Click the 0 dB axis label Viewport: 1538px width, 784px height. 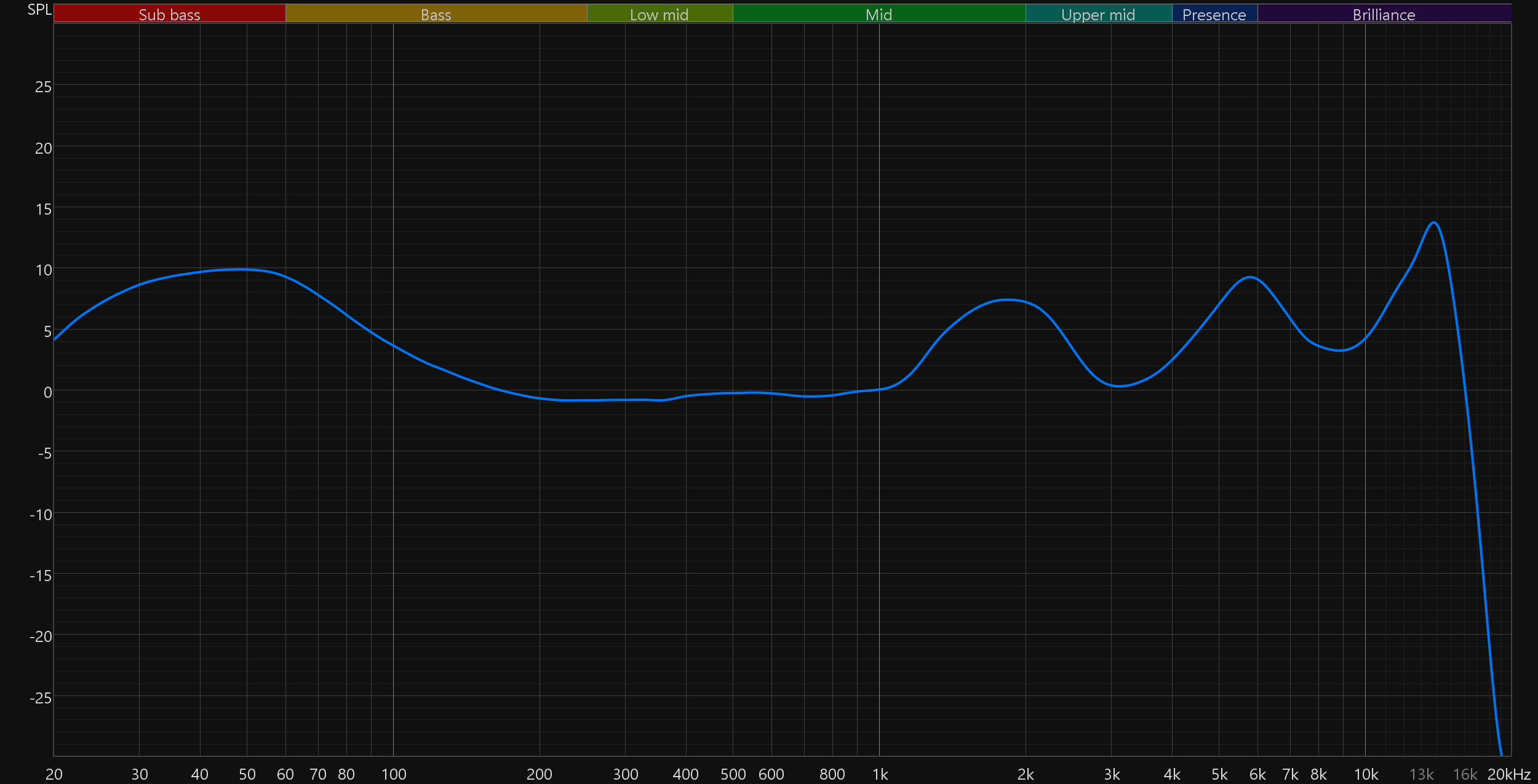click(47, 392)
